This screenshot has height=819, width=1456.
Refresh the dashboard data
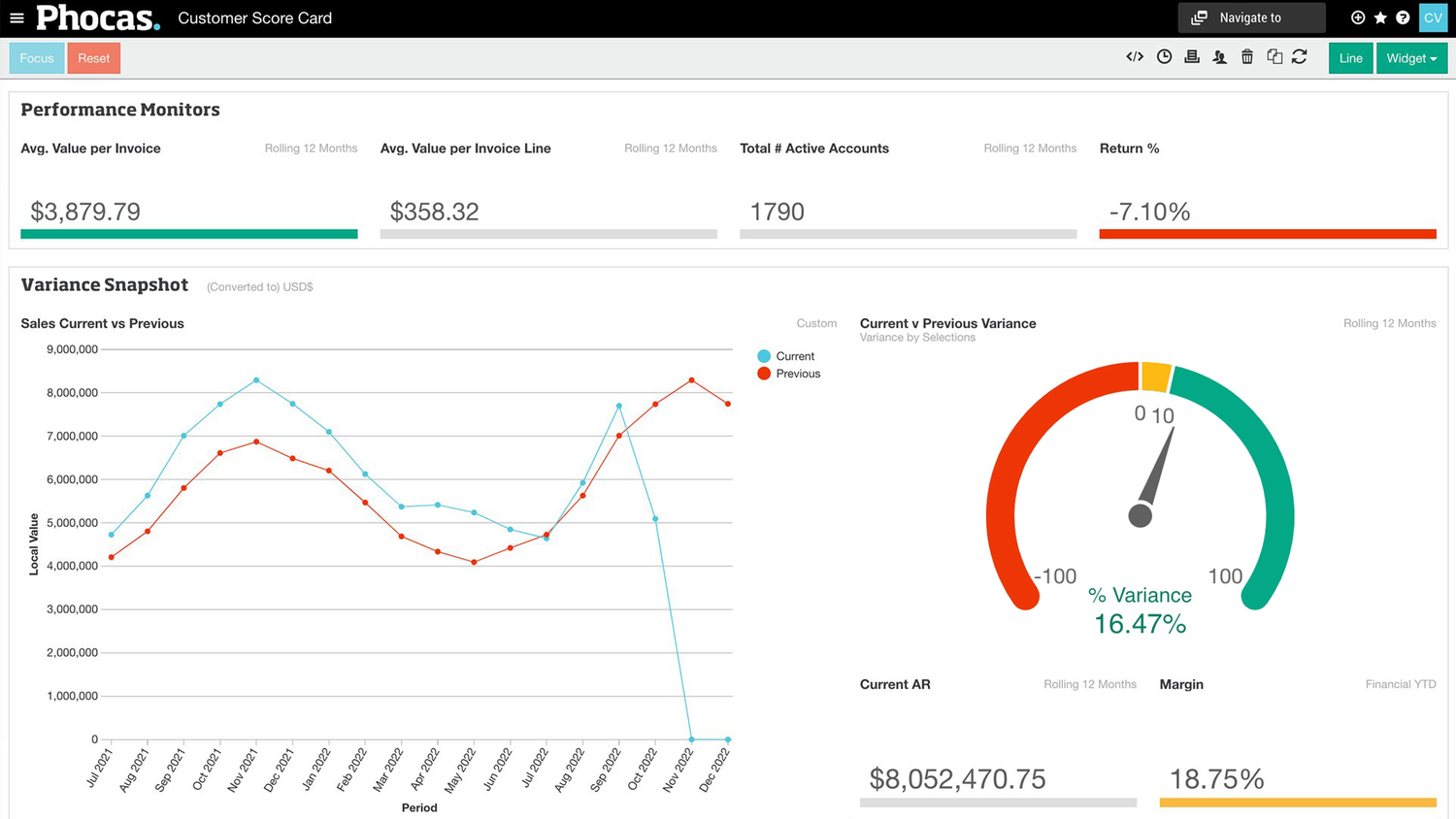[x=1300, y=56]
